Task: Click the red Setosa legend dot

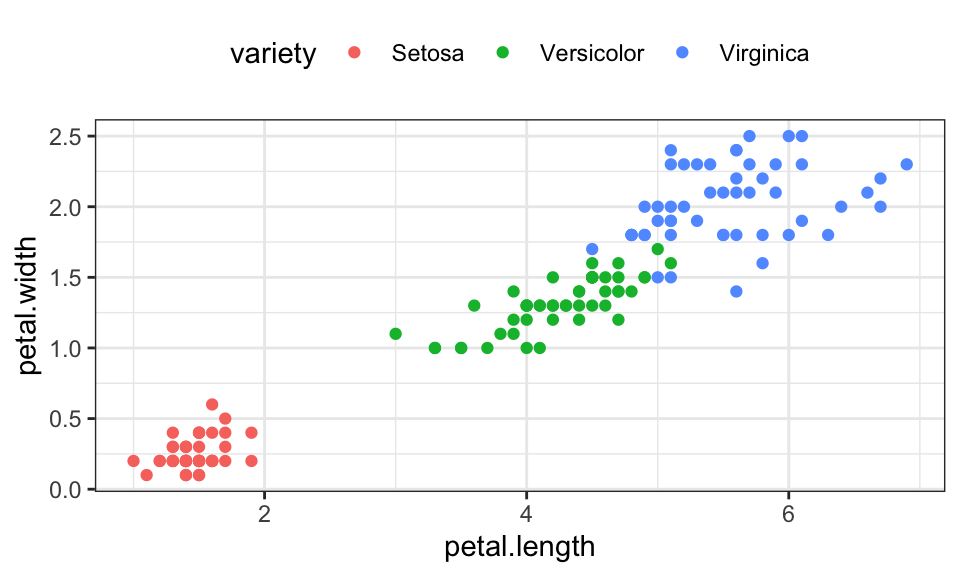Action: (x=351, y=53)
